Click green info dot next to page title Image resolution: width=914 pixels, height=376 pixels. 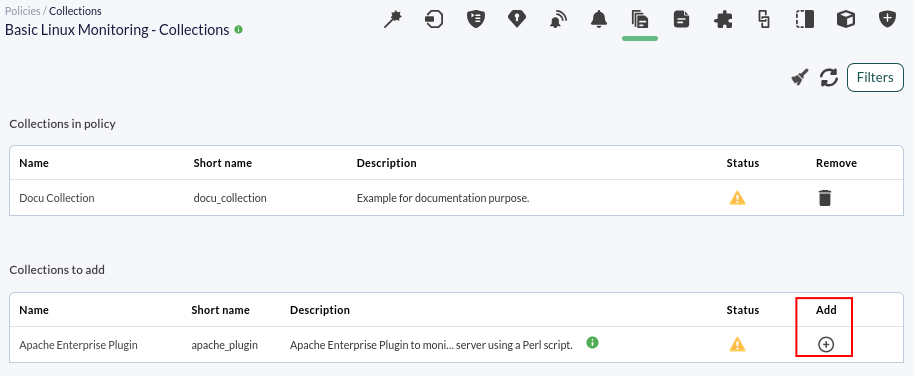click(x=238, y=29)
